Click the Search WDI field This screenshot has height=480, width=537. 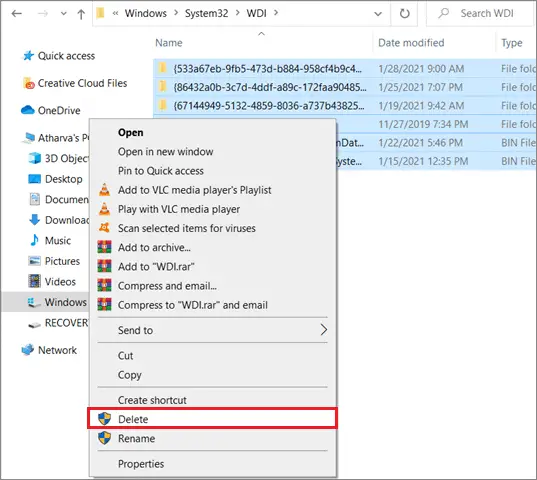(x=481, y=14)
